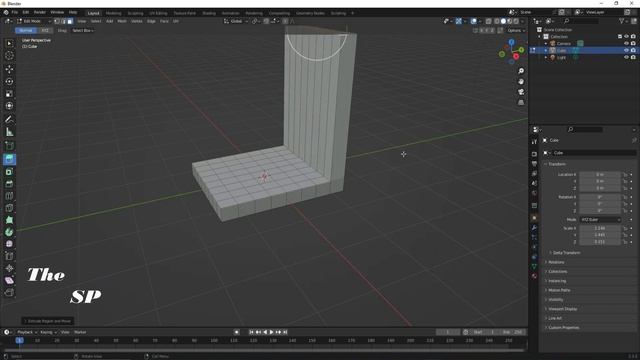Enable vertex select mode

tap(57, 21)
